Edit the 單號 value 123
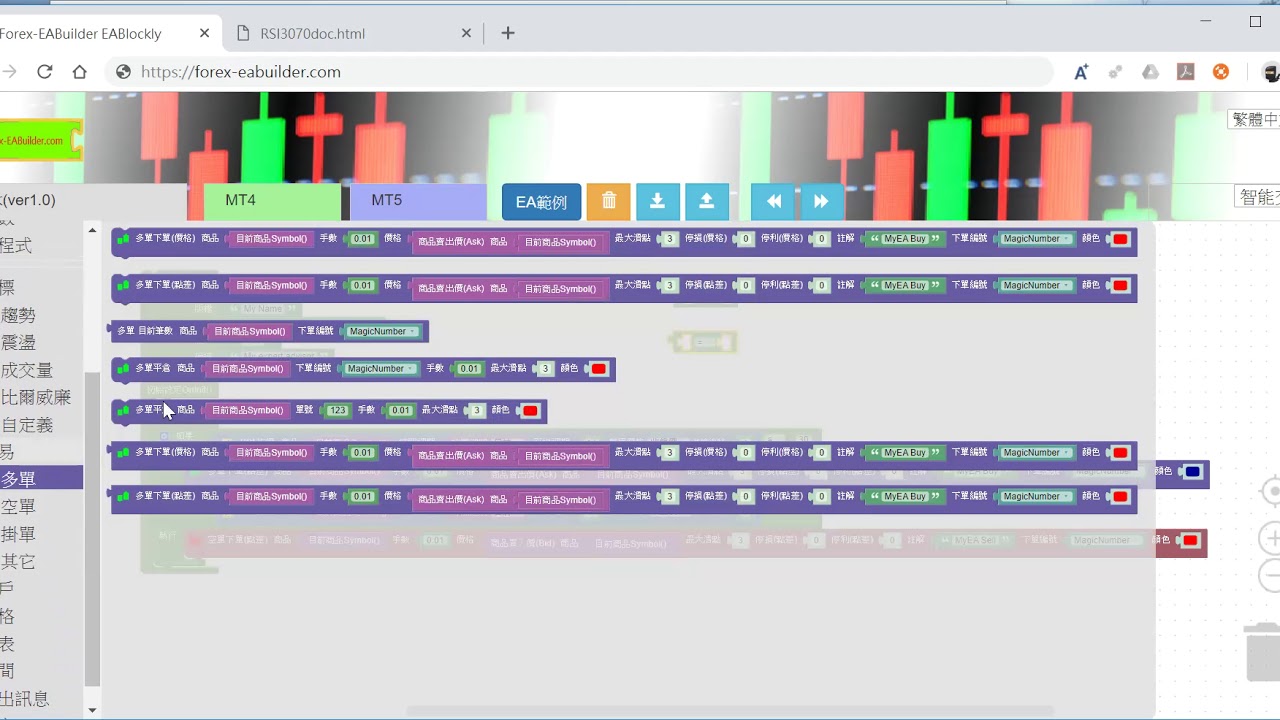This screenshot has height=720, width=1280. [338, 411]
